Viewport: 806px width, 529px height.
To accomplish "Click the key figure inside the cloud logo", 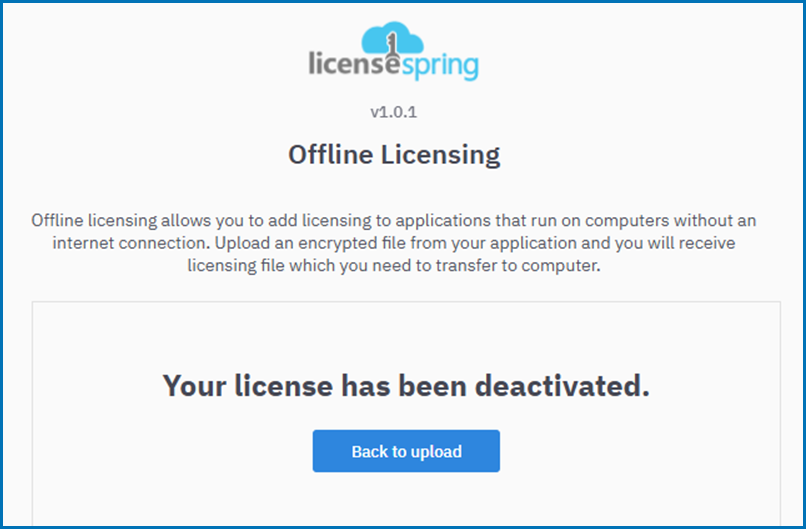I will pyautogui.click(x=392, y=44).
